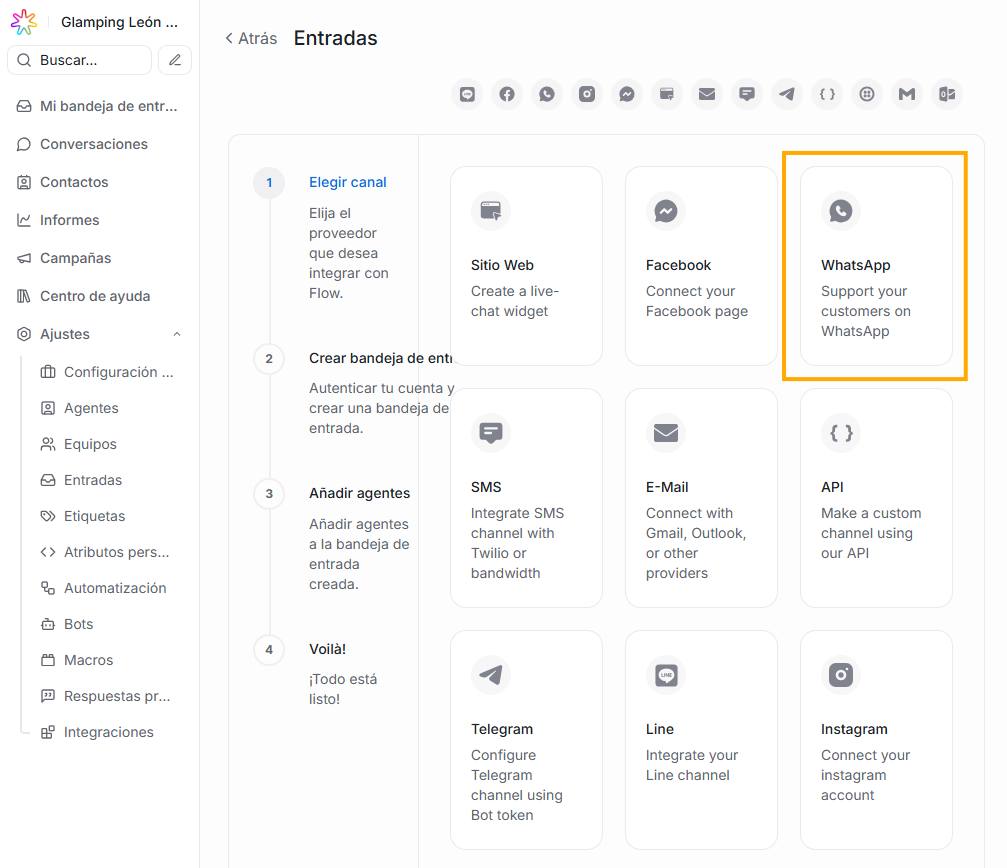The width and height of the screenshot is (1007, 868).
Task: Click the Line icon in top icon row
Action: 467,94
